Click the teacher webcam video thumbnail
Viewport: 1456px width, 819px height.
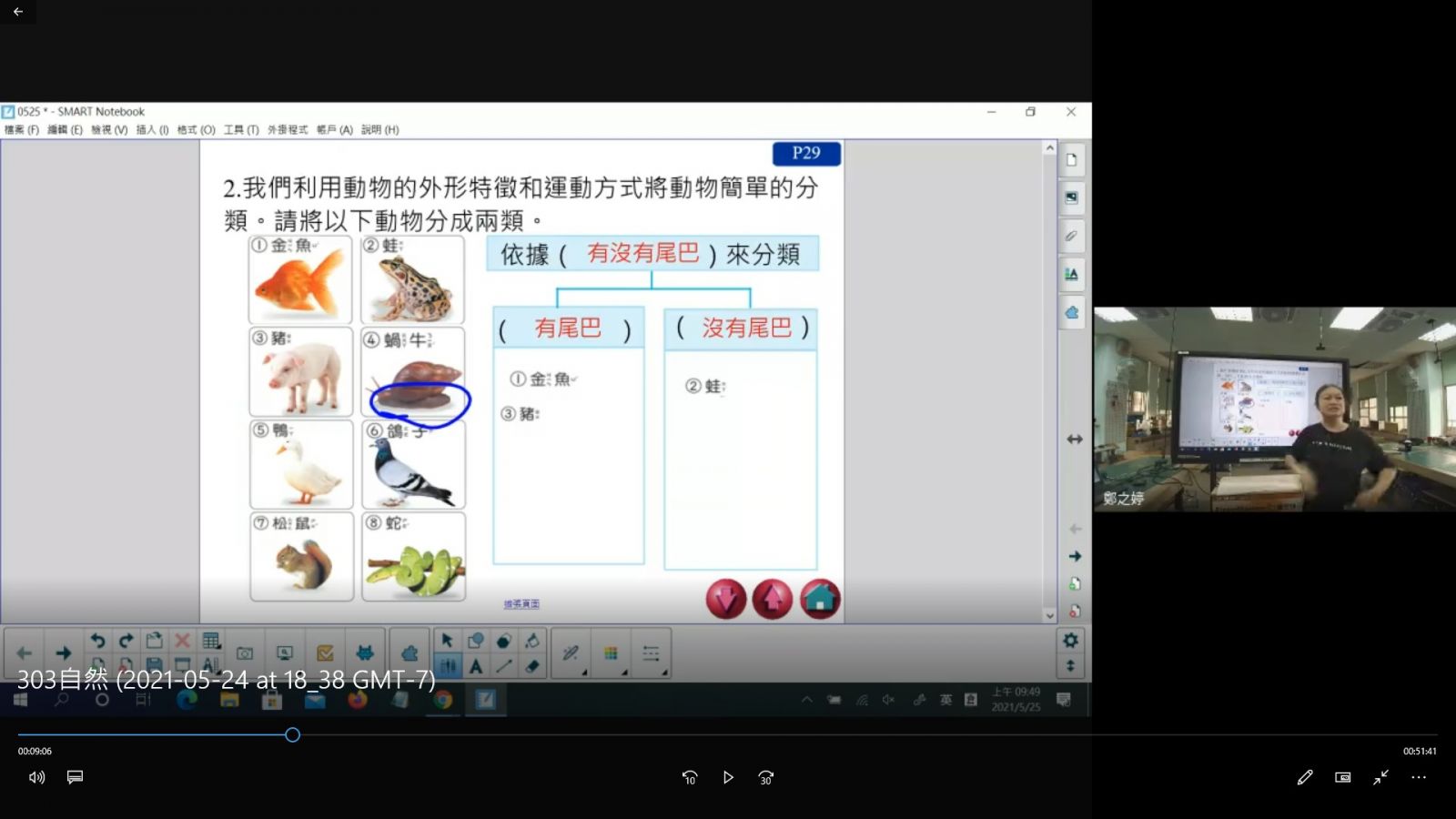[1274, 409]
